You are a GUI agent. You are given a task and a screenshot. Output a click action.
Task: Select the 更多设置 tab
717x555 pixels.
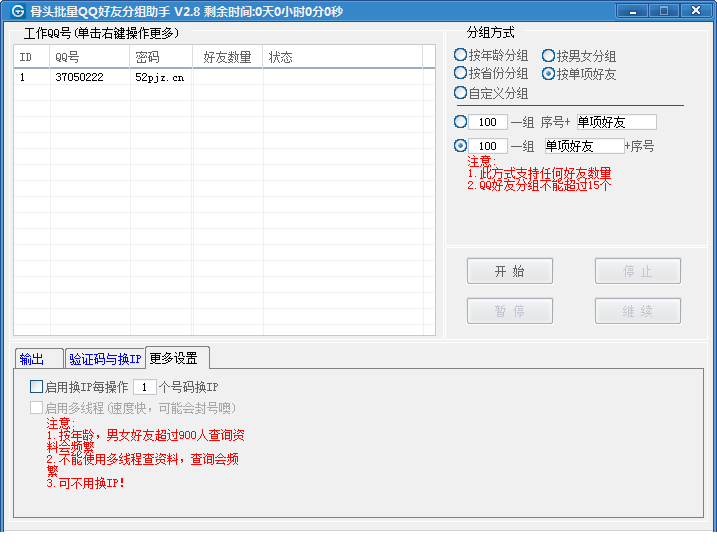(177, 358)
